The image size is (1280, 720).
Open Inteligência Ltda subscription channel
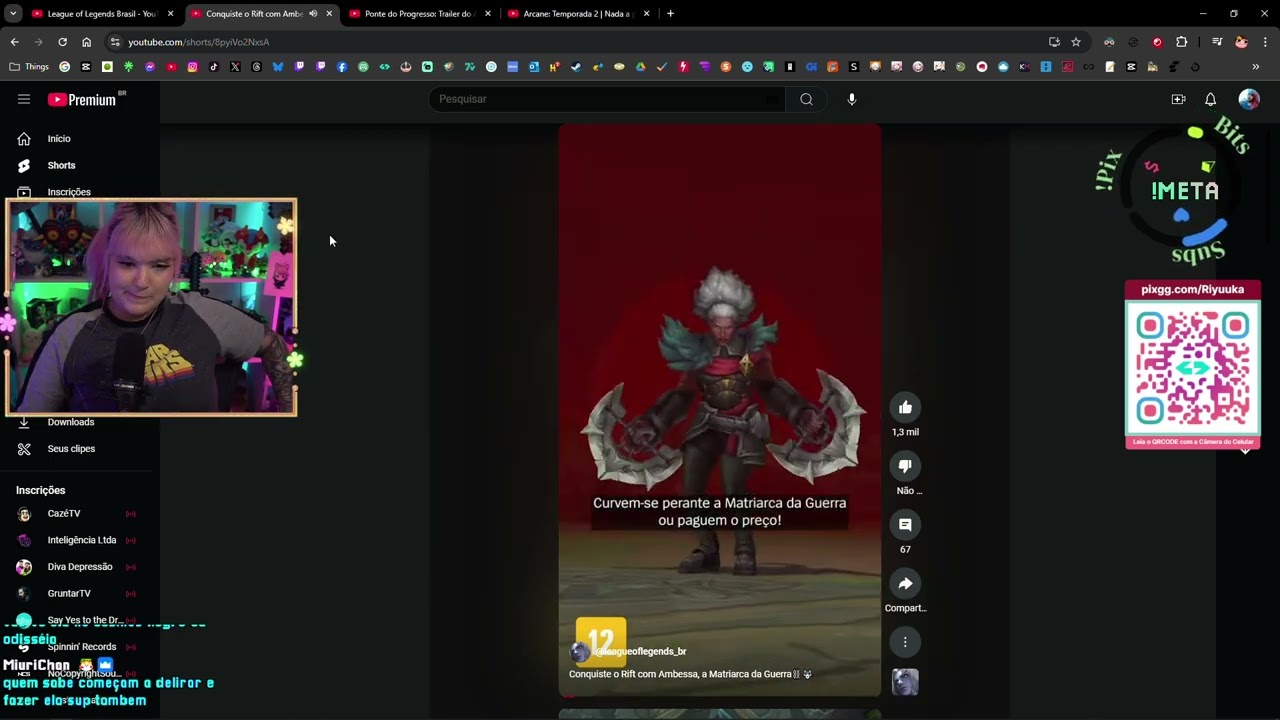click(80, 540)
